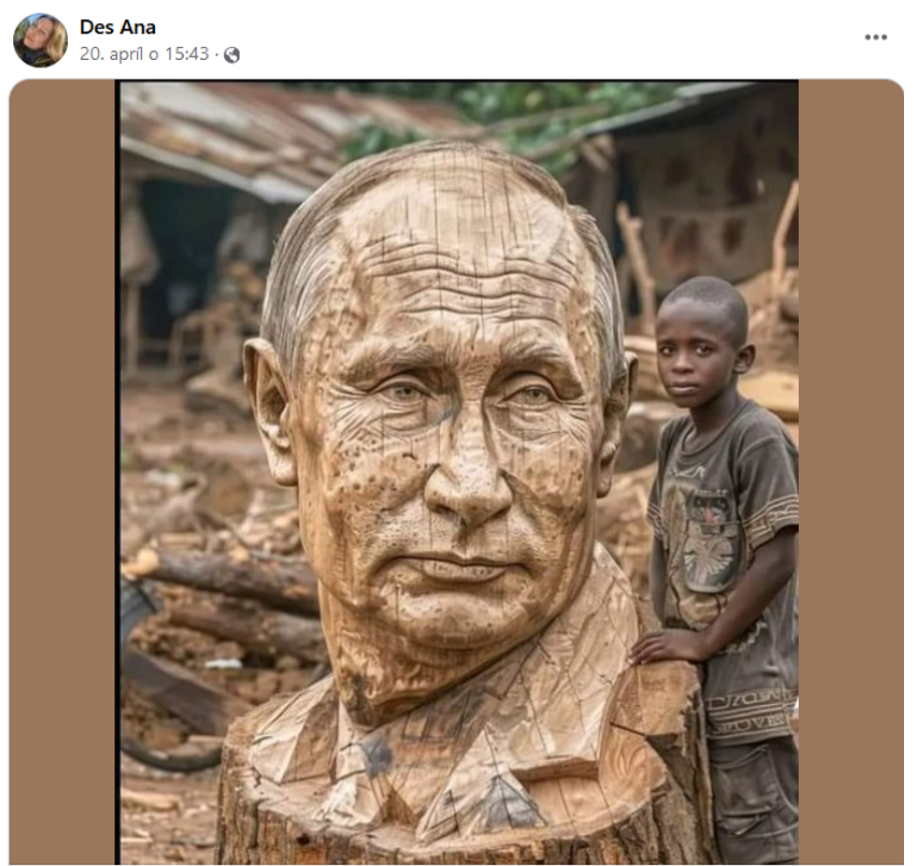Viewport: 914px width, 866px height.
Task: Open Des Ana's profile via name link
Action: [117, 27]
